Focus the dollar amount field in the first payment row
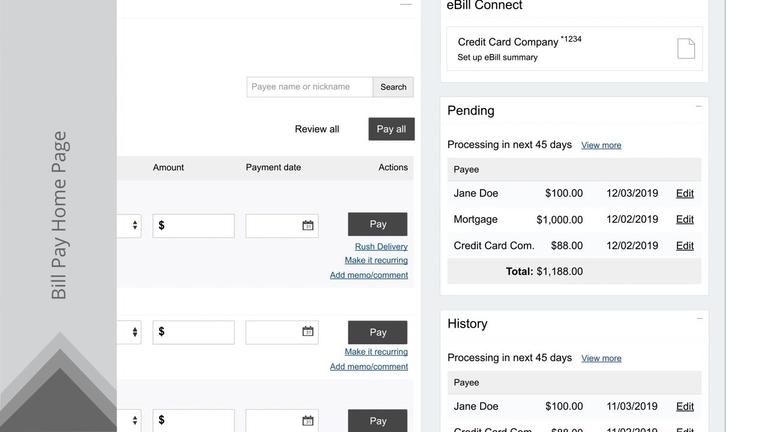This screenshot has width=768, height=432. tap(193, 226)
